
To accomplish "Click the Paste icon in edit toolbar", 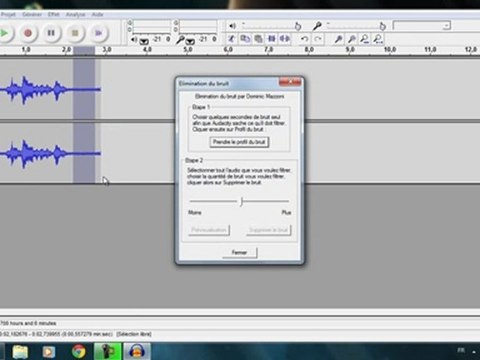I will click(x=258, y=39).
